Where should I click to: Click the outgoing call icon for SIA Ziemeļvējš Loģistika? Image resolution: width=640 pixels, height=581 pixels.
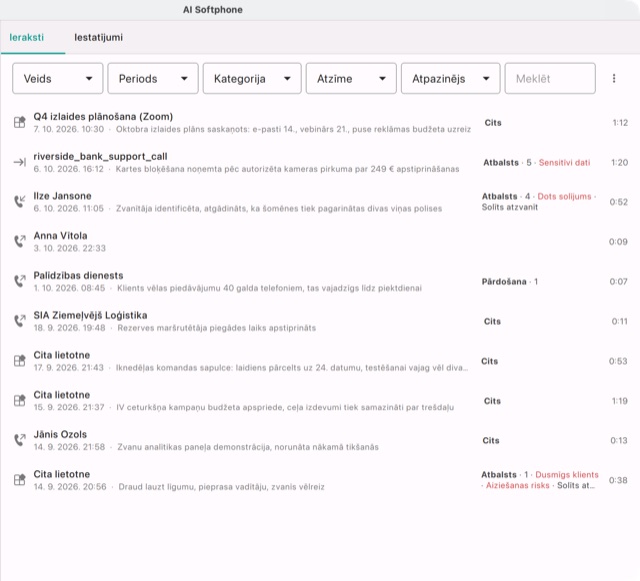click(x=20, y=321)
